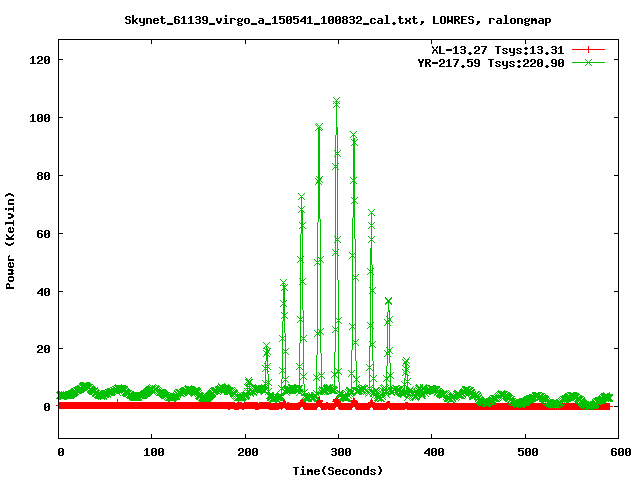The width and height of the screenshot is (640, 480).
Task: Click the 60 tick label on y-axis
Action: click(43, 234)
